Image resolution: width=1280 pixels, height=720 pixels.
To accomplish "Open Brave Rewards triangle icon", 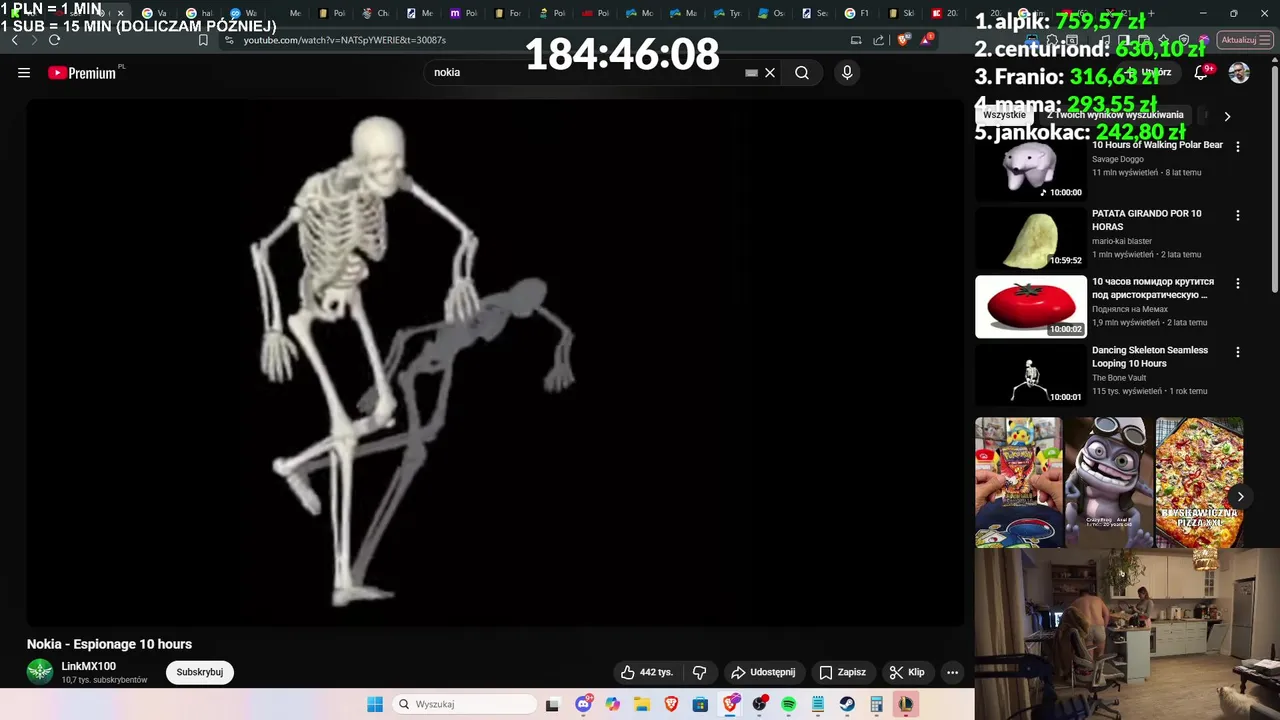I will (928, 40).
